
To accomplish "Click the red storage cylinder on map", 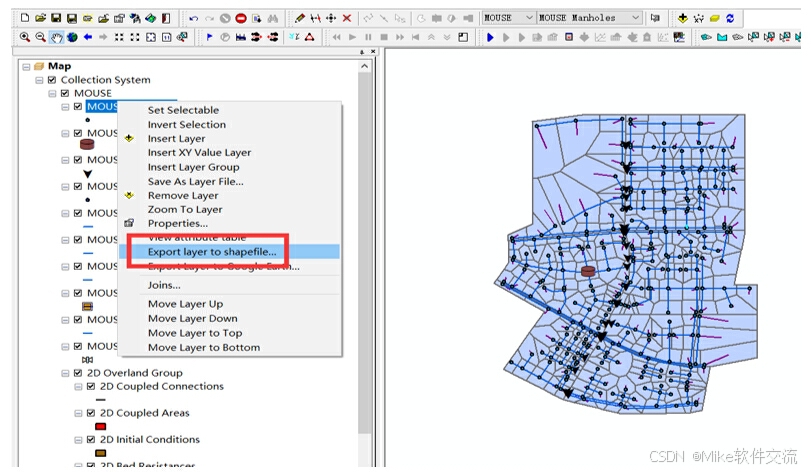I will point(588,270).
